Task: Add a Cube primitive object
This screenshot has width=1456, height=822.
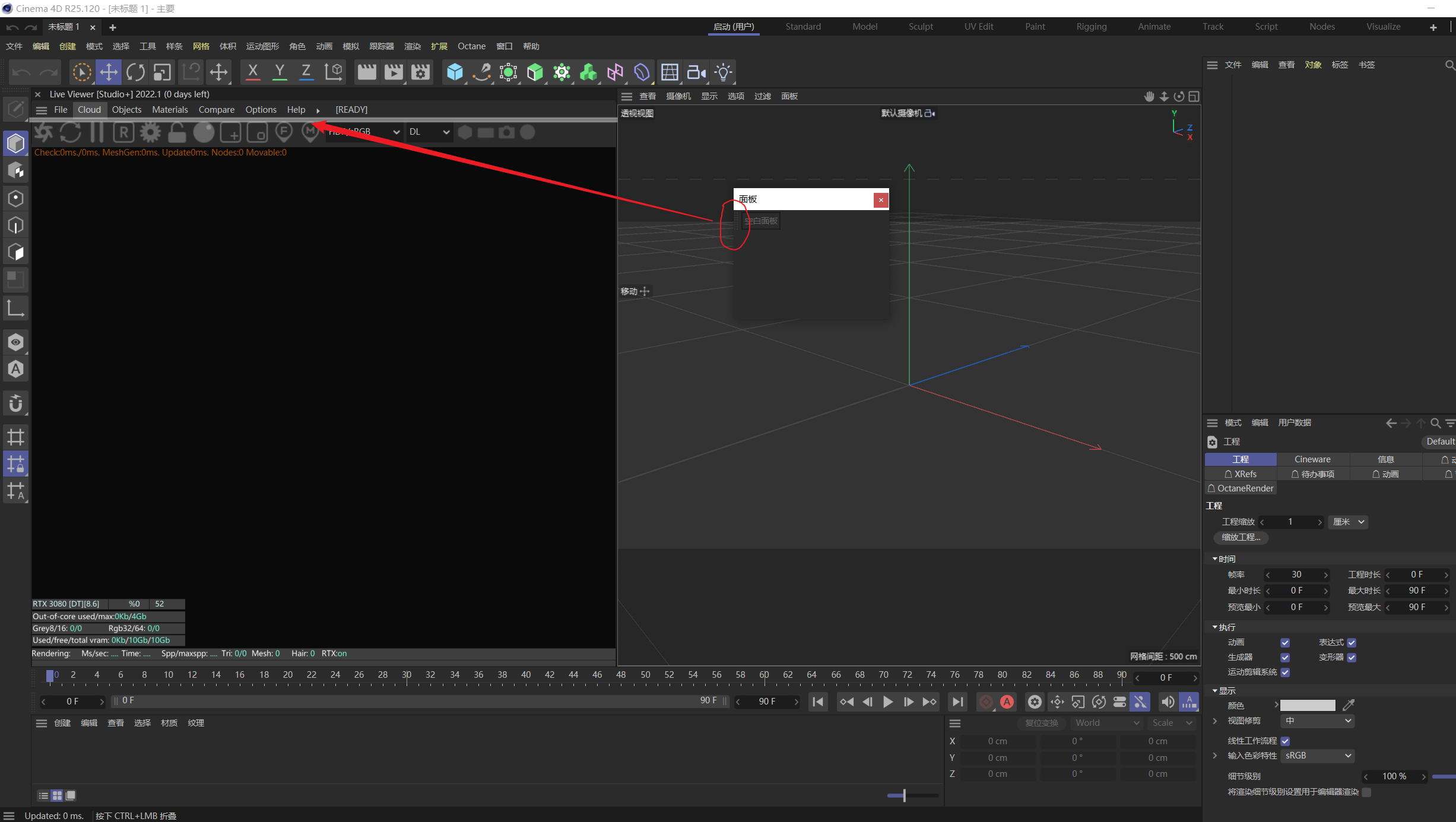Action: 455,72
